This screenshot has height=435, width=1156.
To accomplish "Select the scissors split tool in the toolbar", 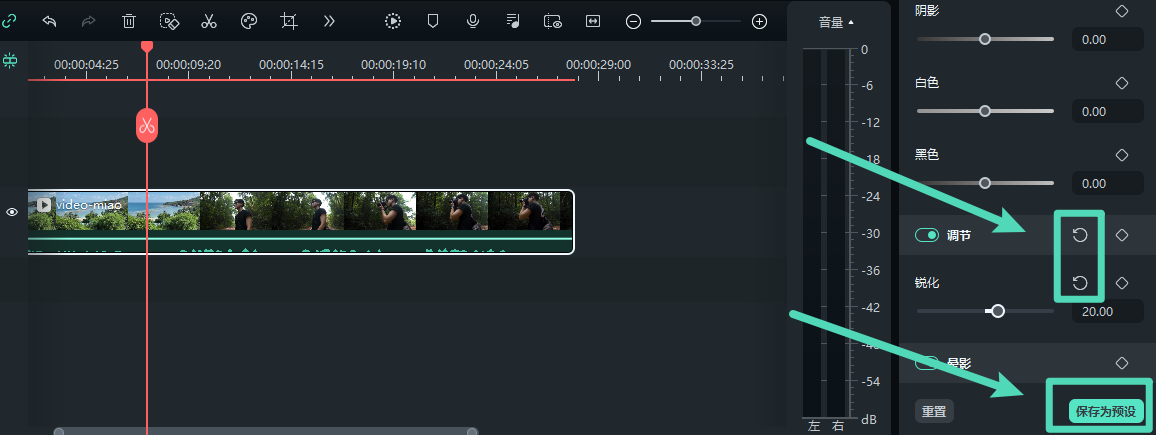I will [x=209, y=21].
